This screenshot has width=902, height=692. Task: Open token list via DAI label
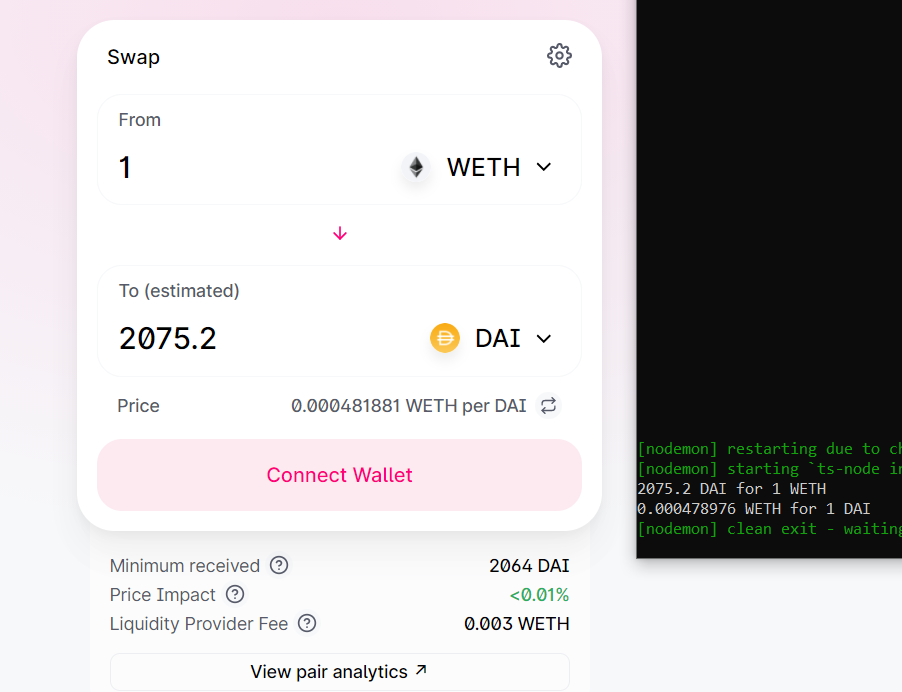(x=498, y=338)
